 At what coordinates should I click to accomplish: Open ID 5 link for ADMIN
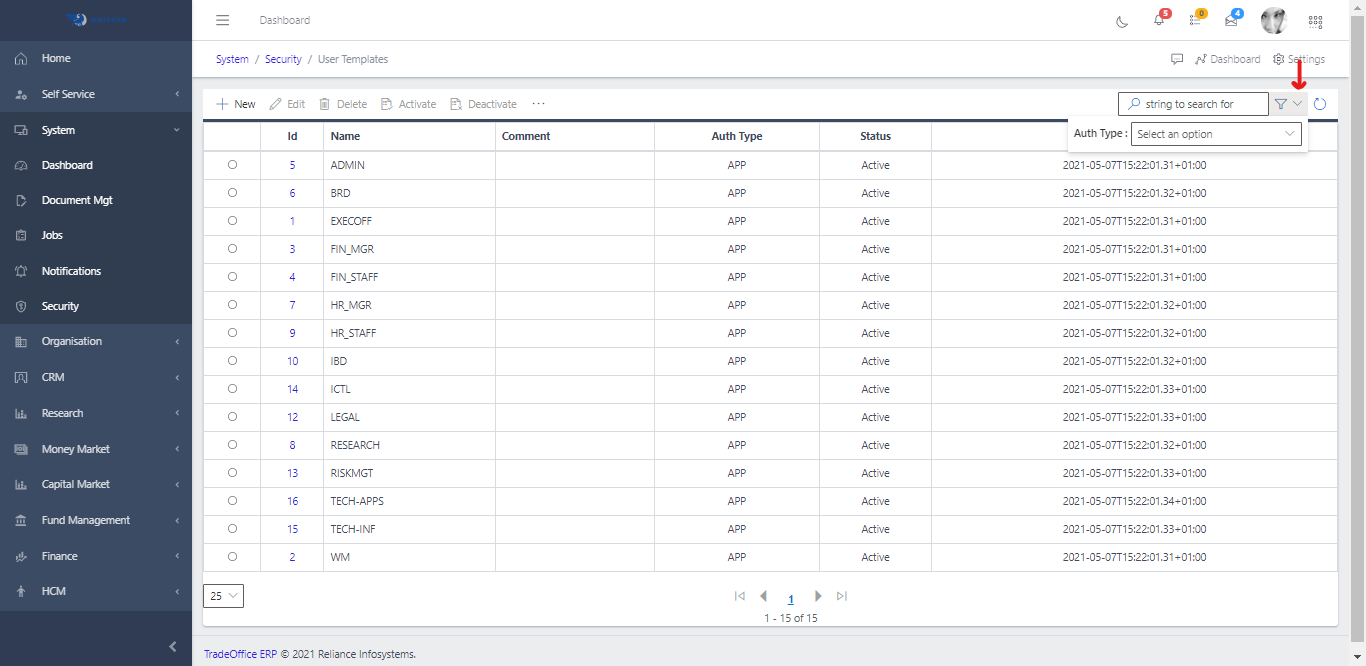[292, 165]
